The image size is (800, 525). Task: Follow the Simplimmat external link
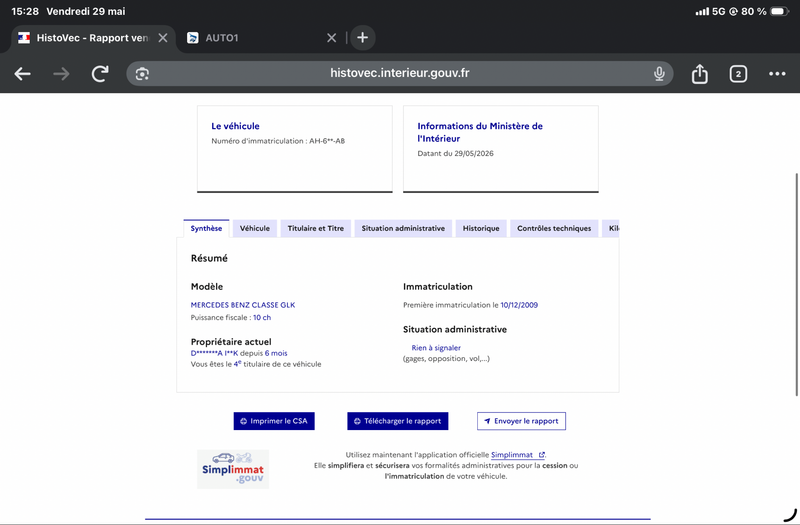click(x=518, y=455)
